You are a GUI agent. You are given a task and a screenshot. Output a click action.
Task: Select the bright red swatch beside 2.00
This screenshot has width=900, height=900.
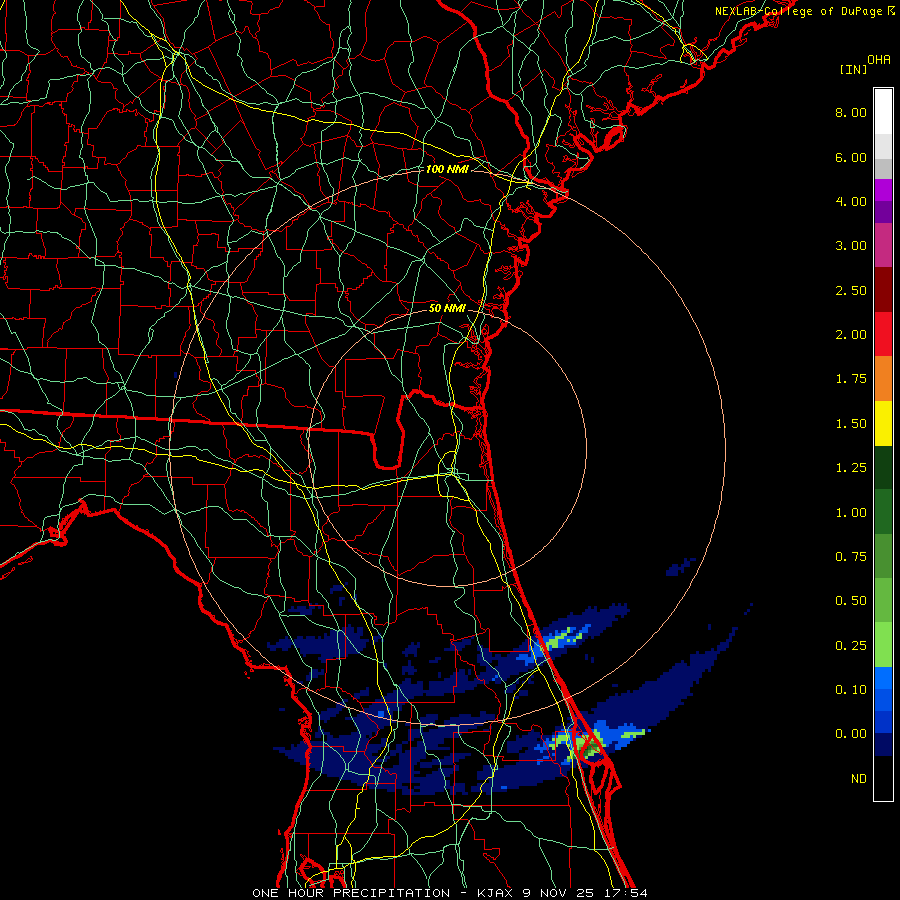coord(883,335)
